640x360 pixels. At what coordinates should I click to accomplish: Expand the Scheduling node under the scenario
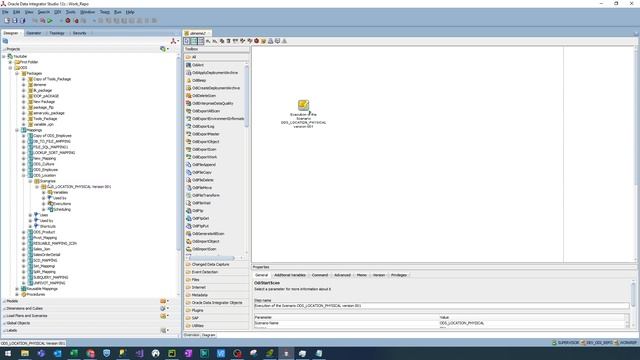pos(44,209)
